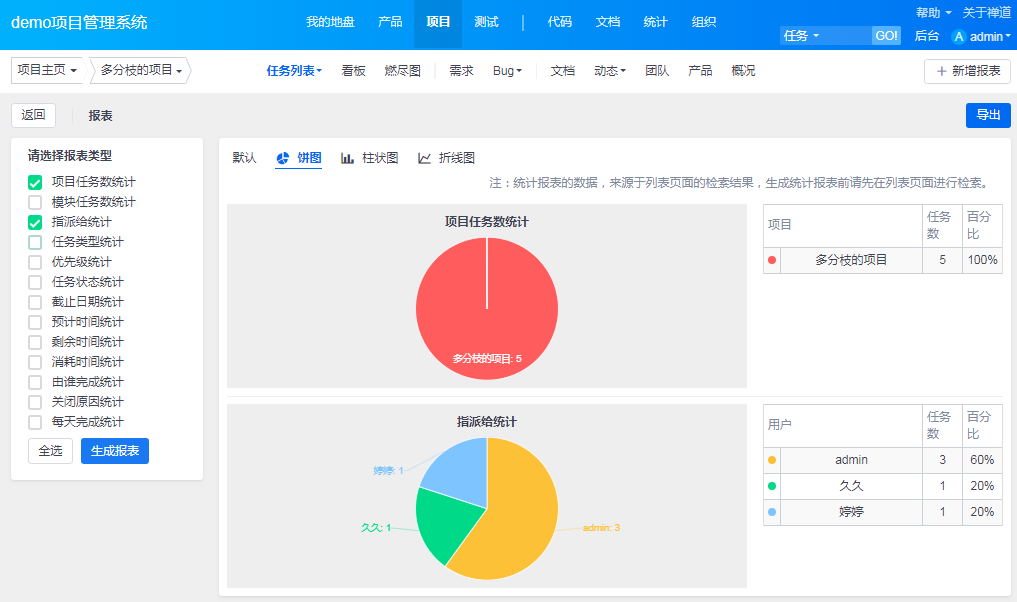Open the 多分枝的项目 project selector
Image resolution: width=1017 pixels, height=602 pixels.
(x=141, y=71)
